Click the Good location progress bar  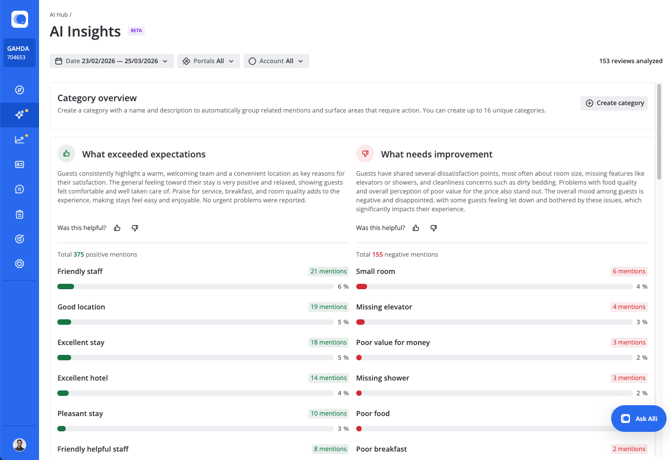click(195, 322)
